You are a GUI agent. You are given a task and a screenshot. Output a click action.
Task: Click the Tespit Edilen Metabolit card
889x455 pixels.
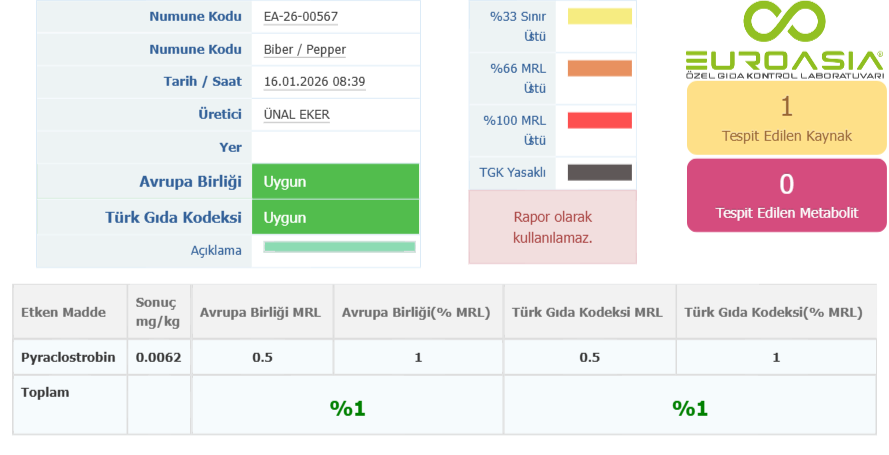(x=786, y=195)
